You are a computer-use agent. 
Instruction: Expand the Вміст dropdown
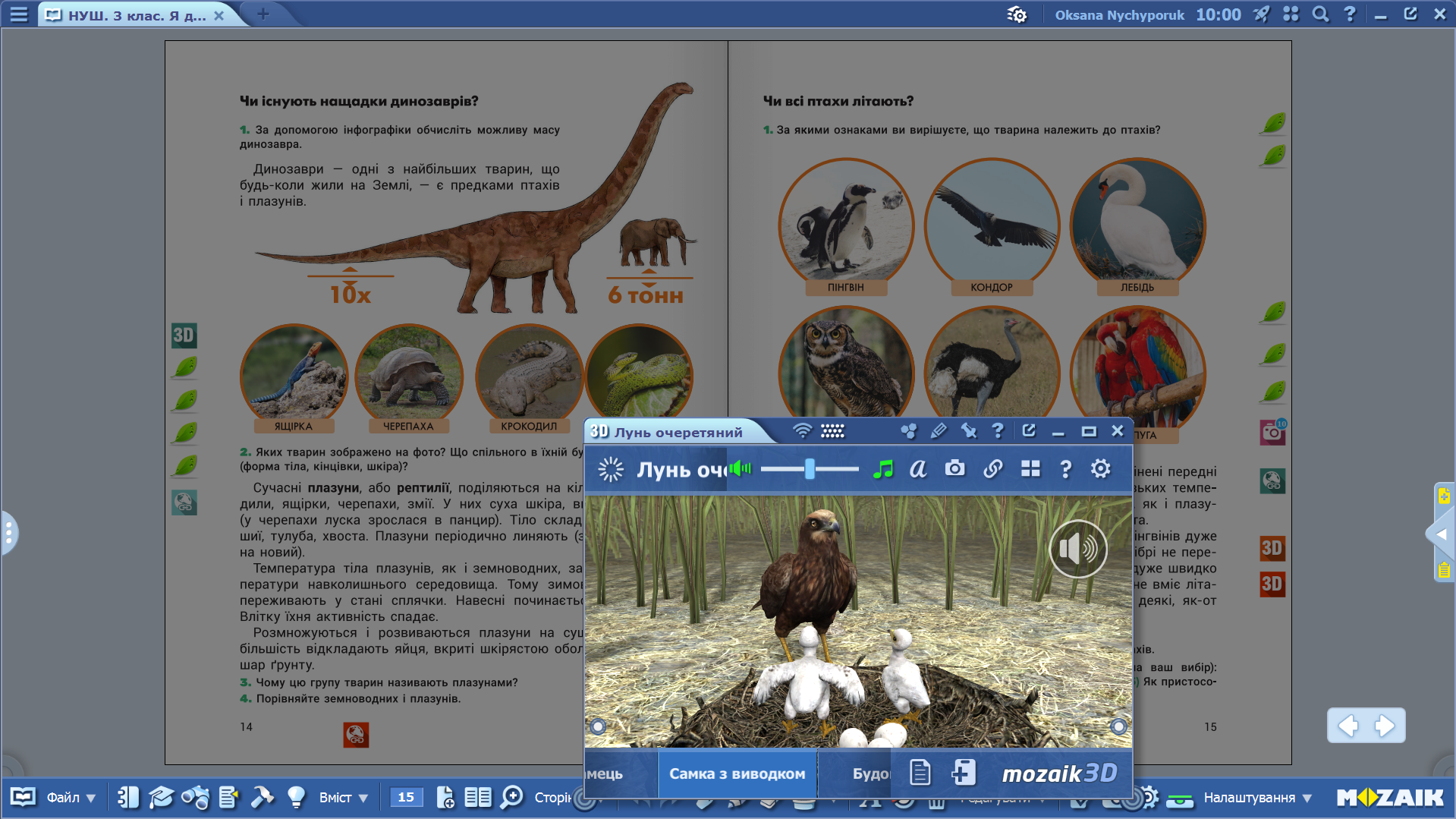click(343, 798)
